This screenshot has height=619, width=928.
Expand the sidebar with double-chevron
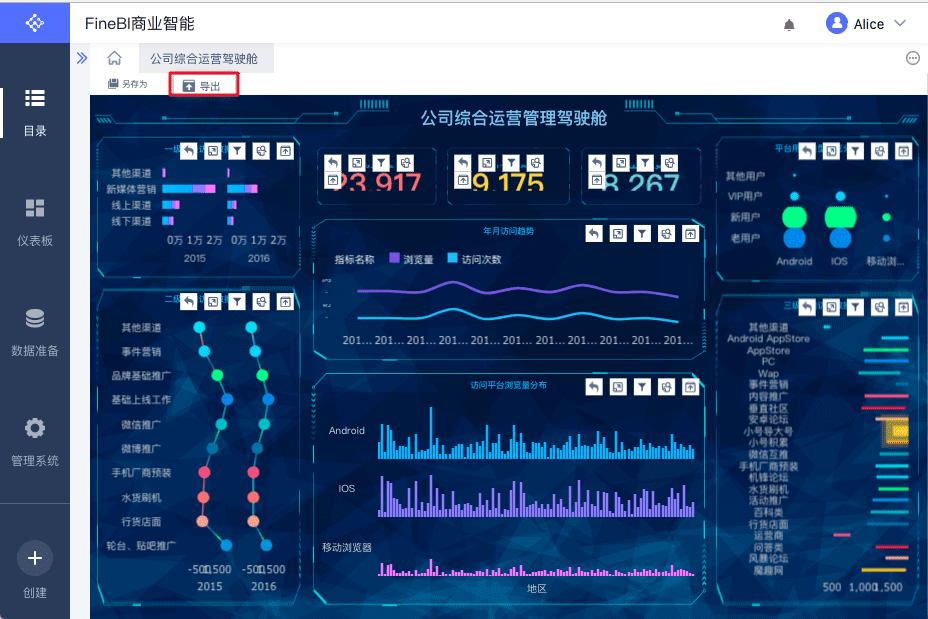(82, 58)
